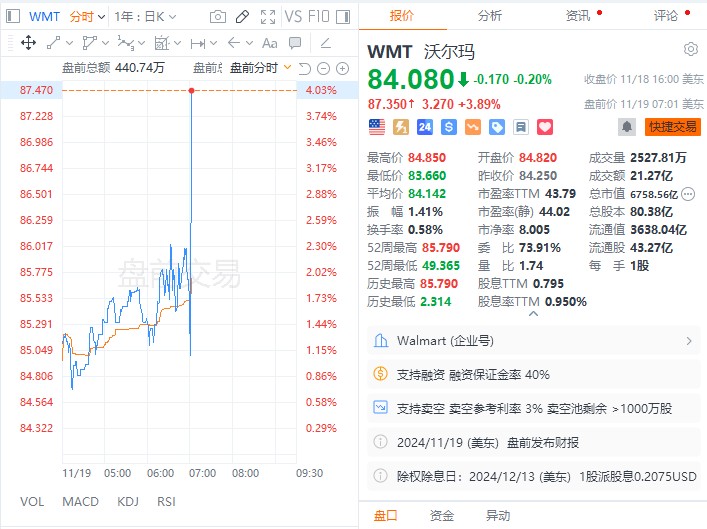
Task: Show the RSI indicator
Action: tap(166, 501)
